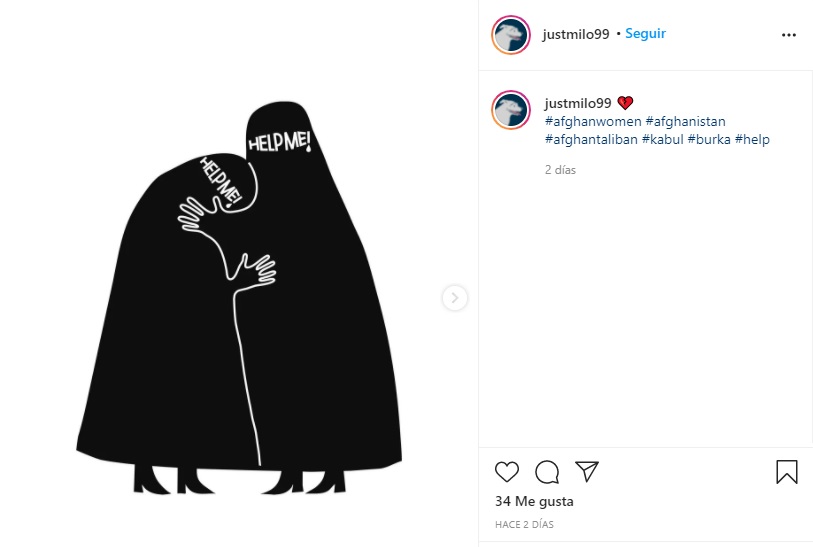
Task: Open comments with the speech bubble icon
Action: [547, 472]
